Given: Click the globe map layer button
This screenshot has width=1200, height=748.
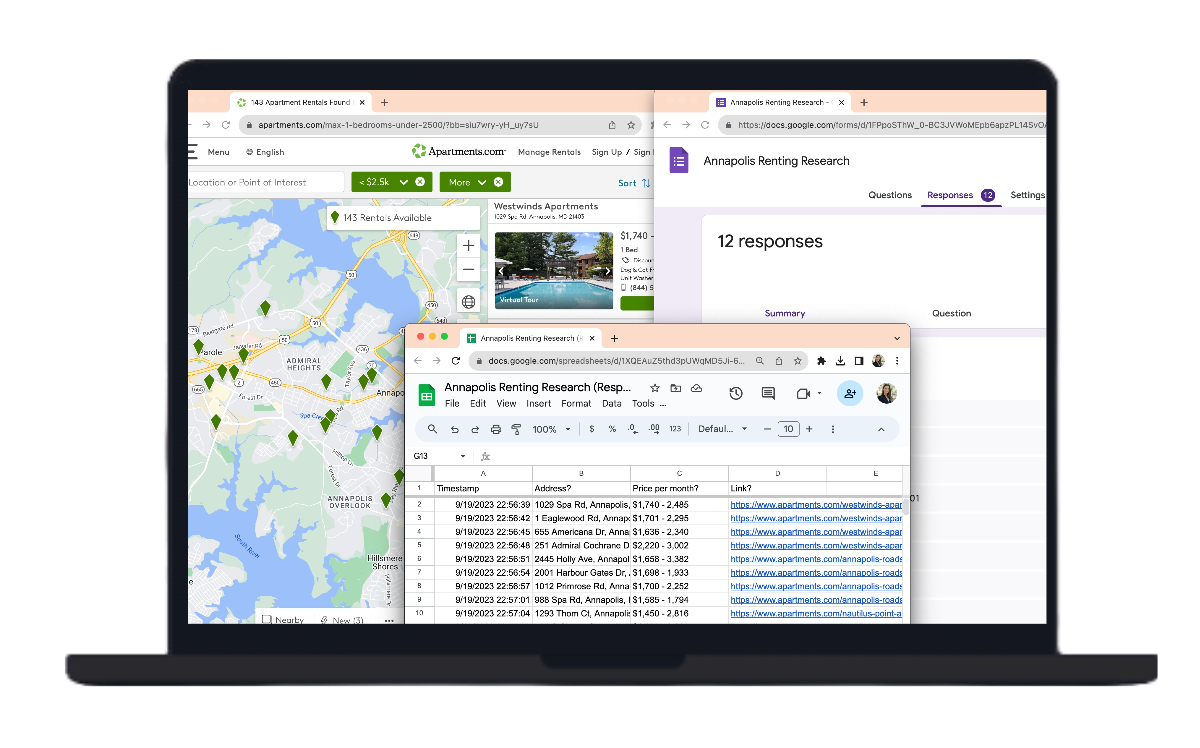Looking at the screenshot, I should tap(468, 301).
